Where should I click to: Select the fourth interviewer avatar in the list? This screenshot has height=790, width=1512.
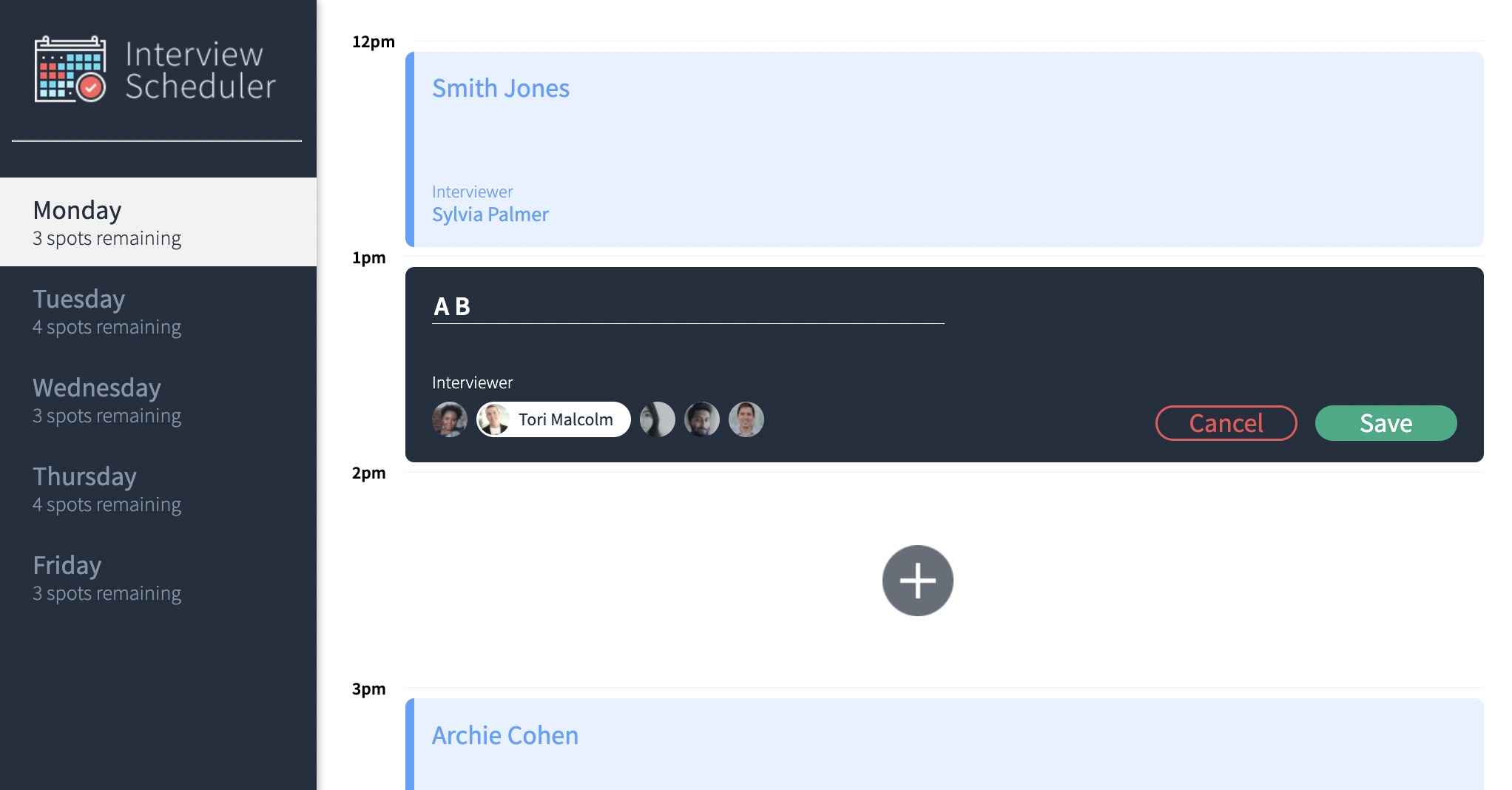(x=701, y=419)
